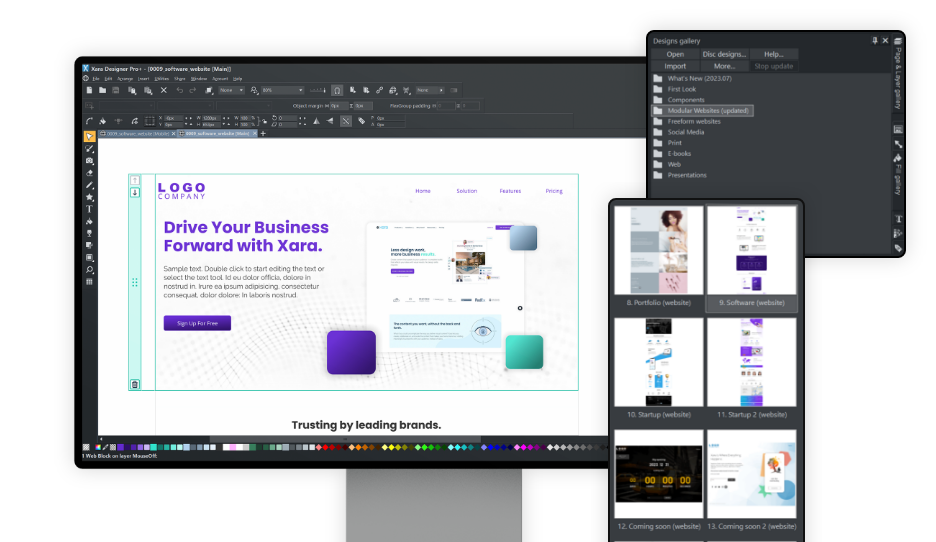Open the Arrange menu
Image resolution: width=936 pixels, height=542 pixels.
(125, 78)
